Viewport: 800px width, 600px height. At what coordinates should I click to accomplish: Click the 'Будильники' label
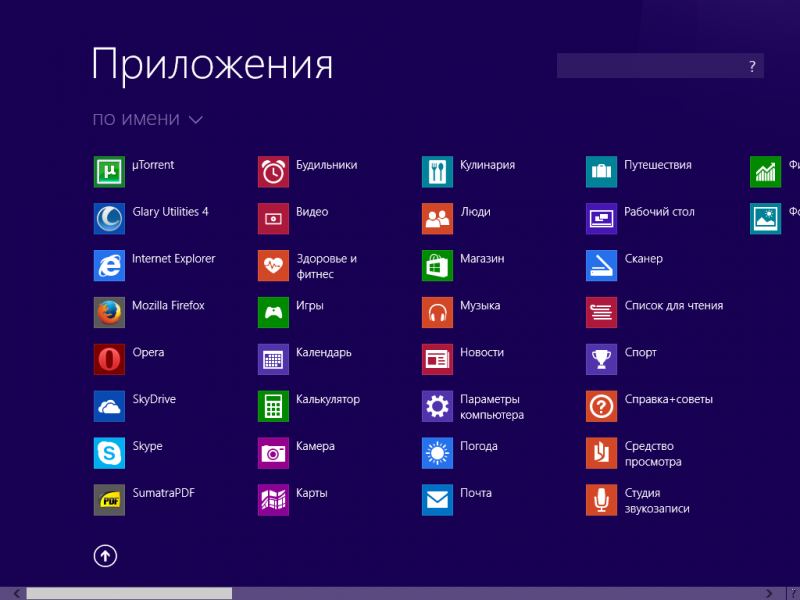point(327,165)
